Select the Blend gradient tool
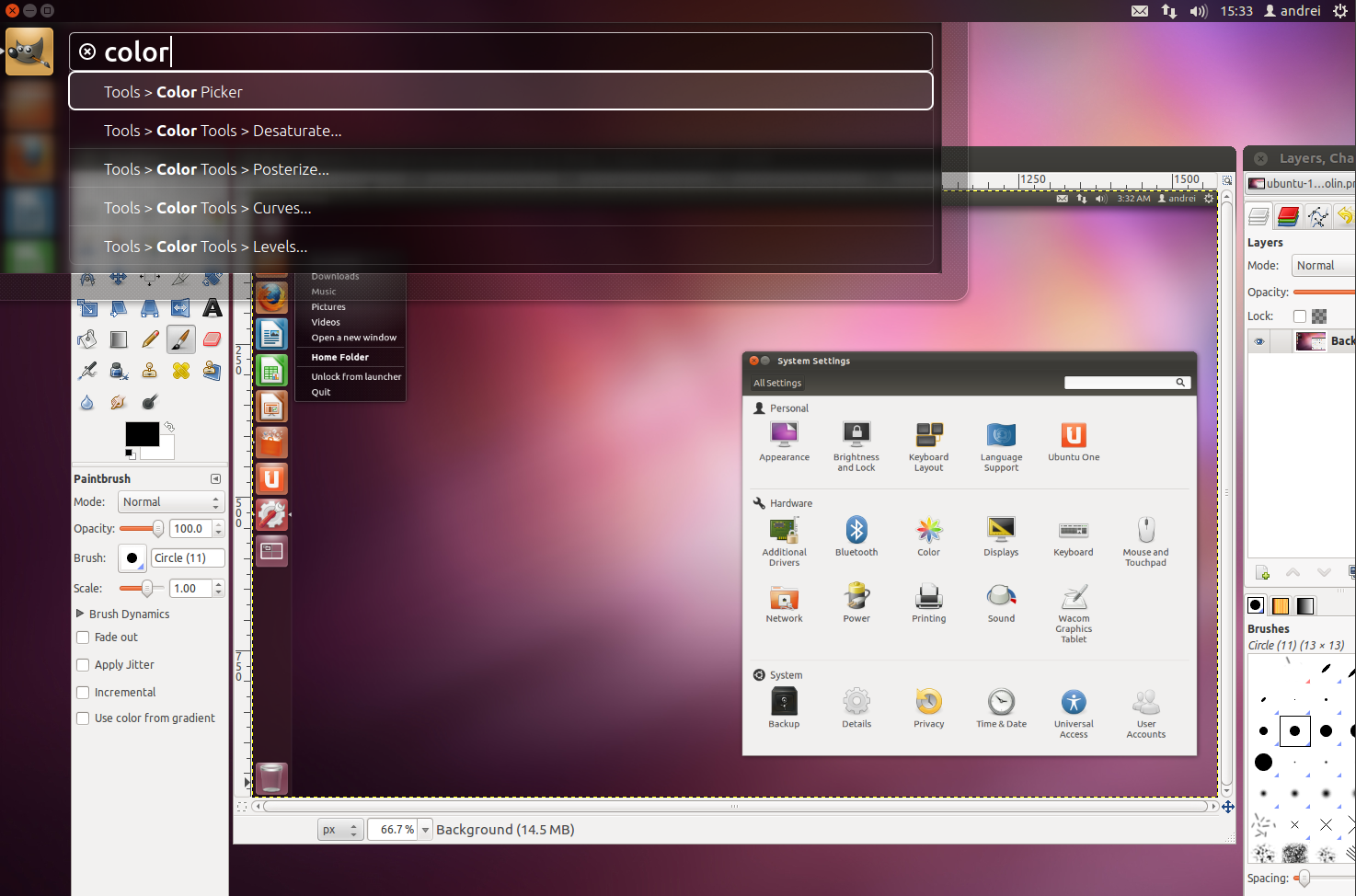Image resolution: width=1356 pixels, height=896 pixels. click(x=119, y=339)
